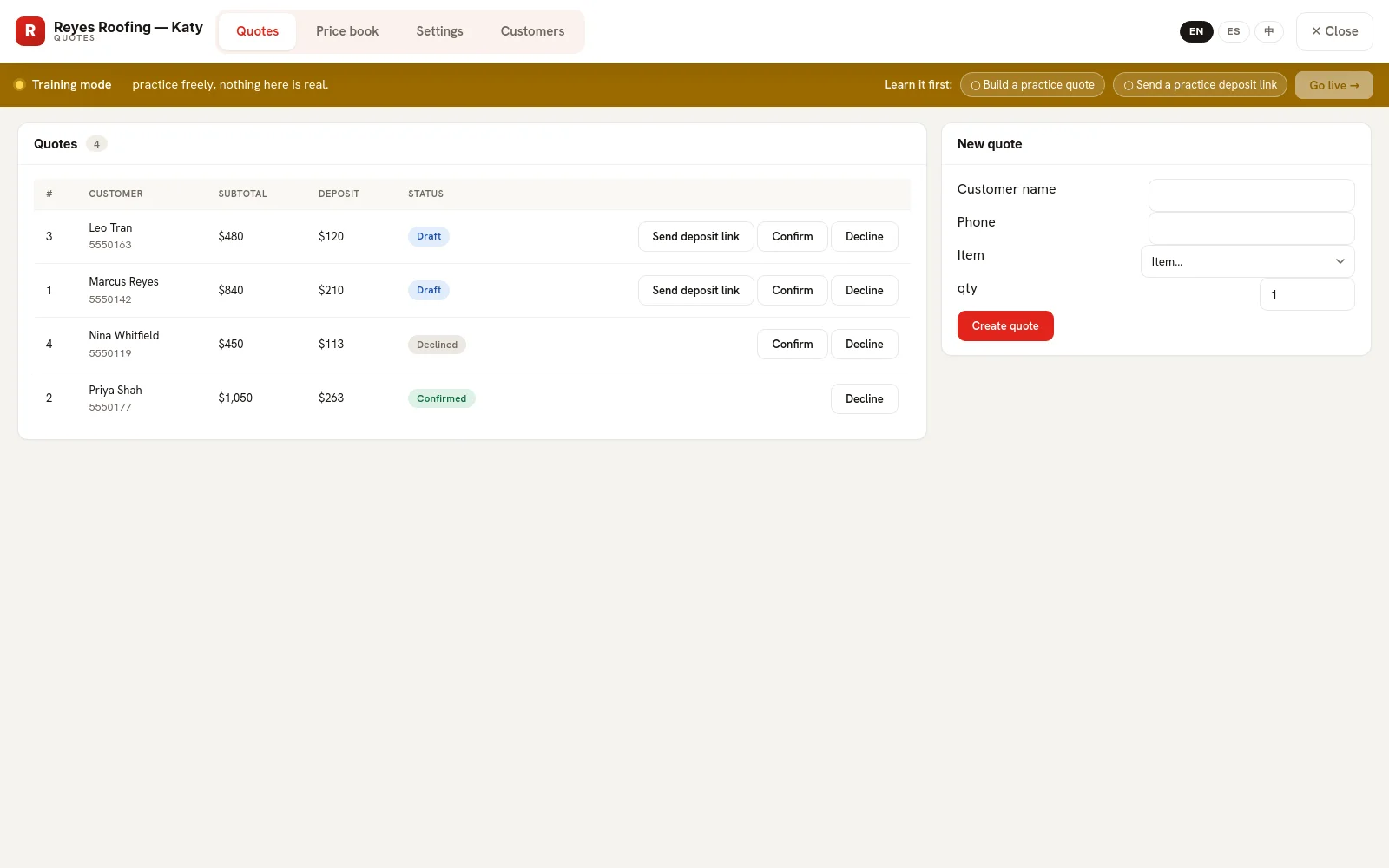Start Send a practice deposit link step
The image size is (1389, 868).
[x=1200, y=85]
